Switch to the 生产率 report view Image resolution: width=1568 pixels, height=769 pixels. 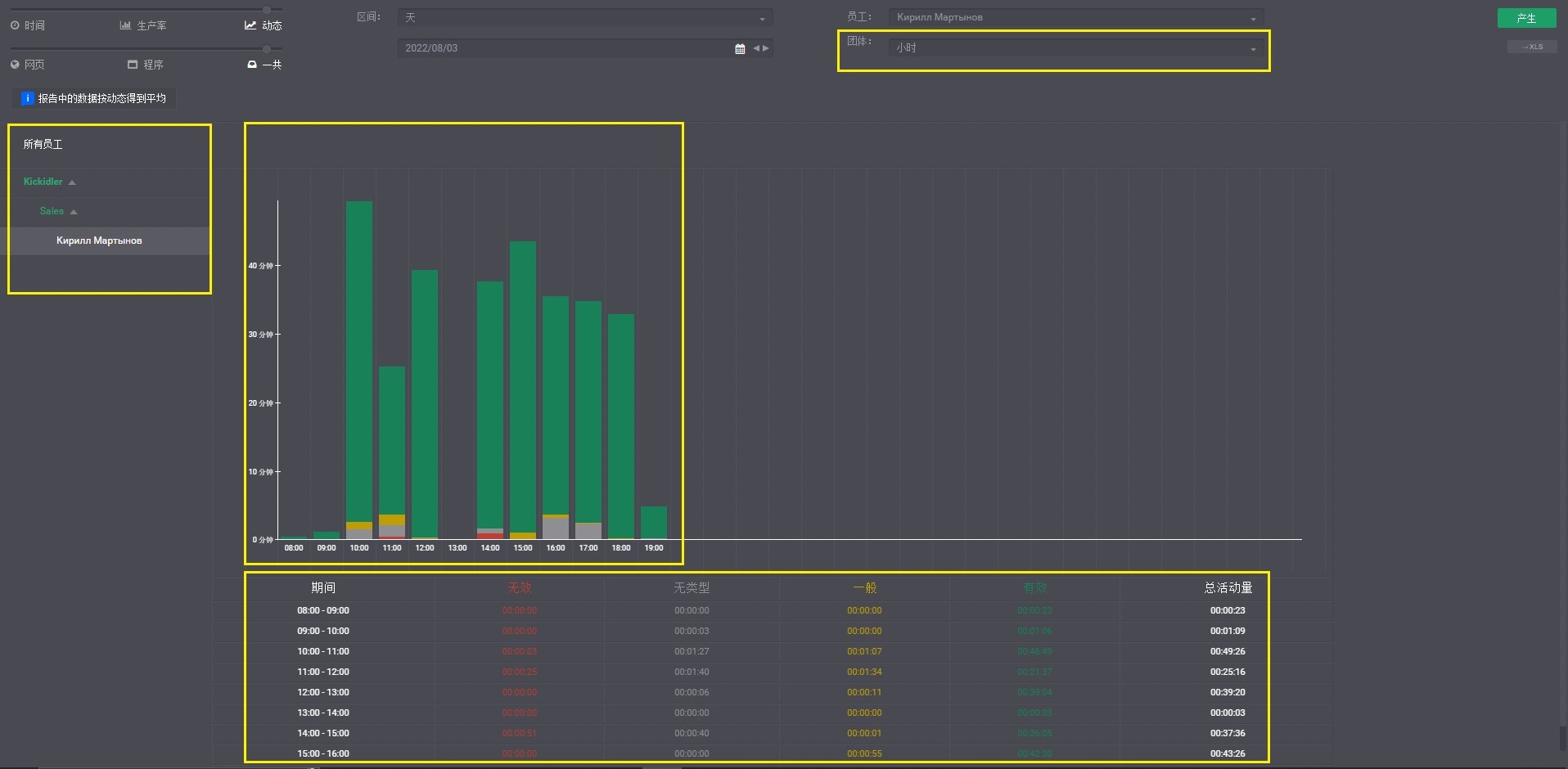[143, 25]
